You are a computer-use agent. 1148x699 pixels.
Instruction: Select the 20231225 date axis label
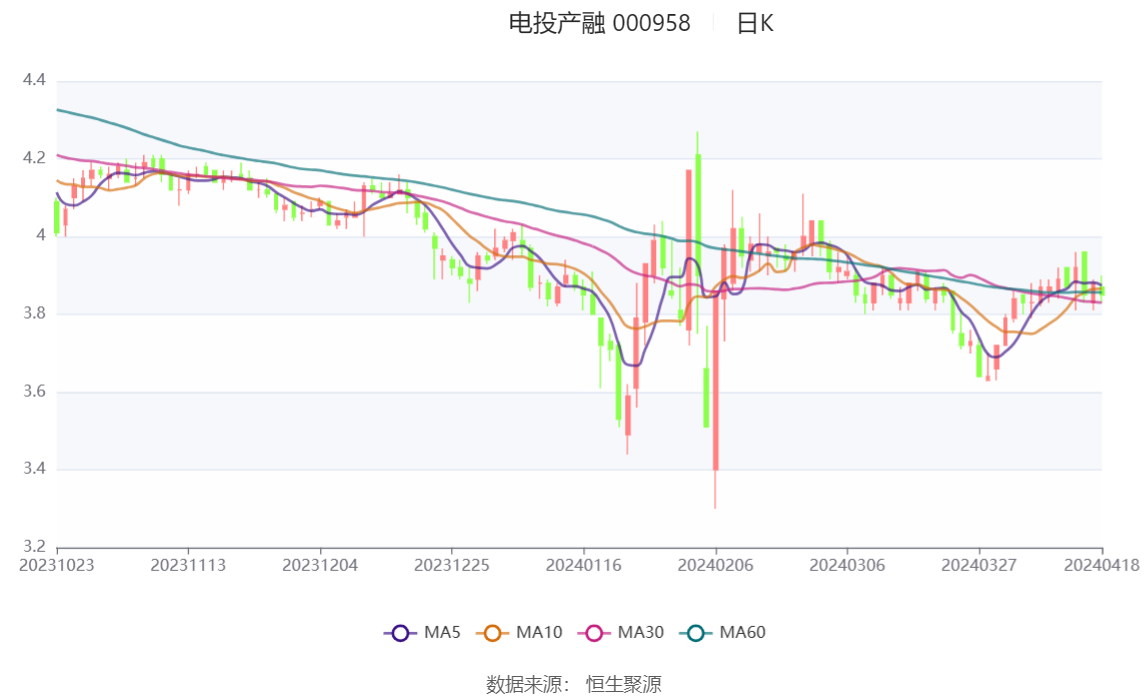(452, 566)
